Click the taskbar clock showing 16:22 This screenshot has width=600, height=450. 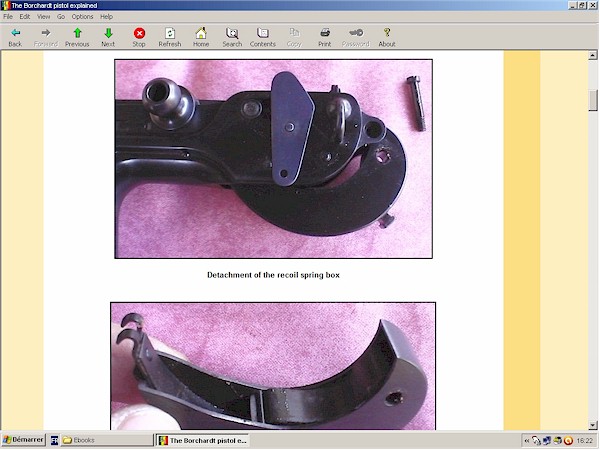coord(585,441)
